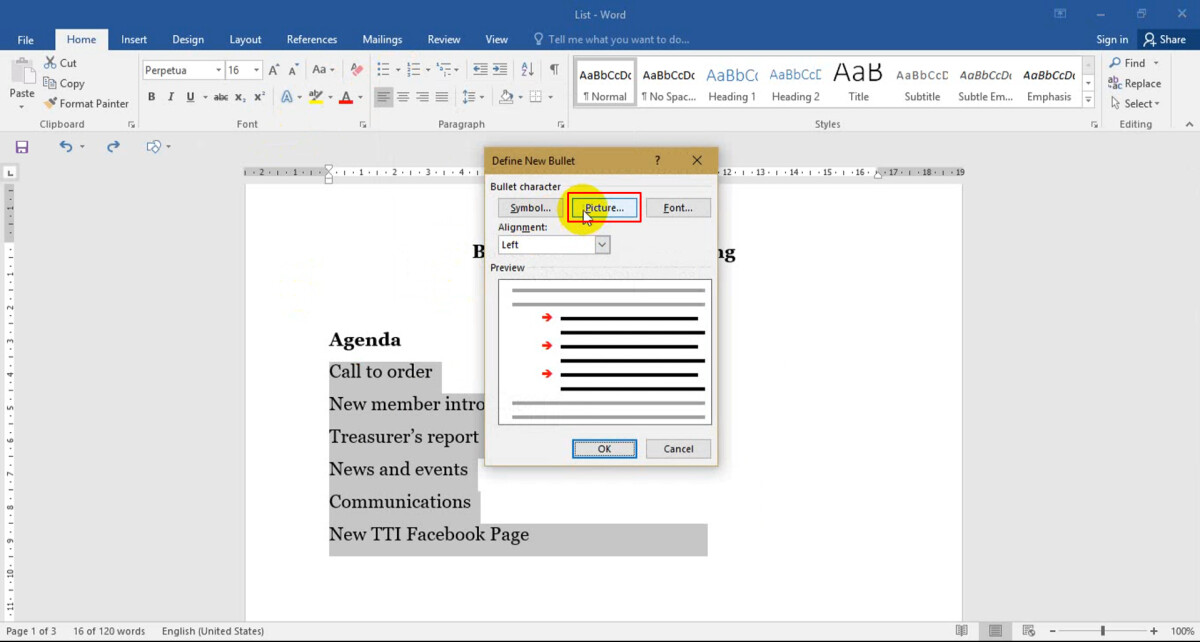Open the font size dropdown

257,70
